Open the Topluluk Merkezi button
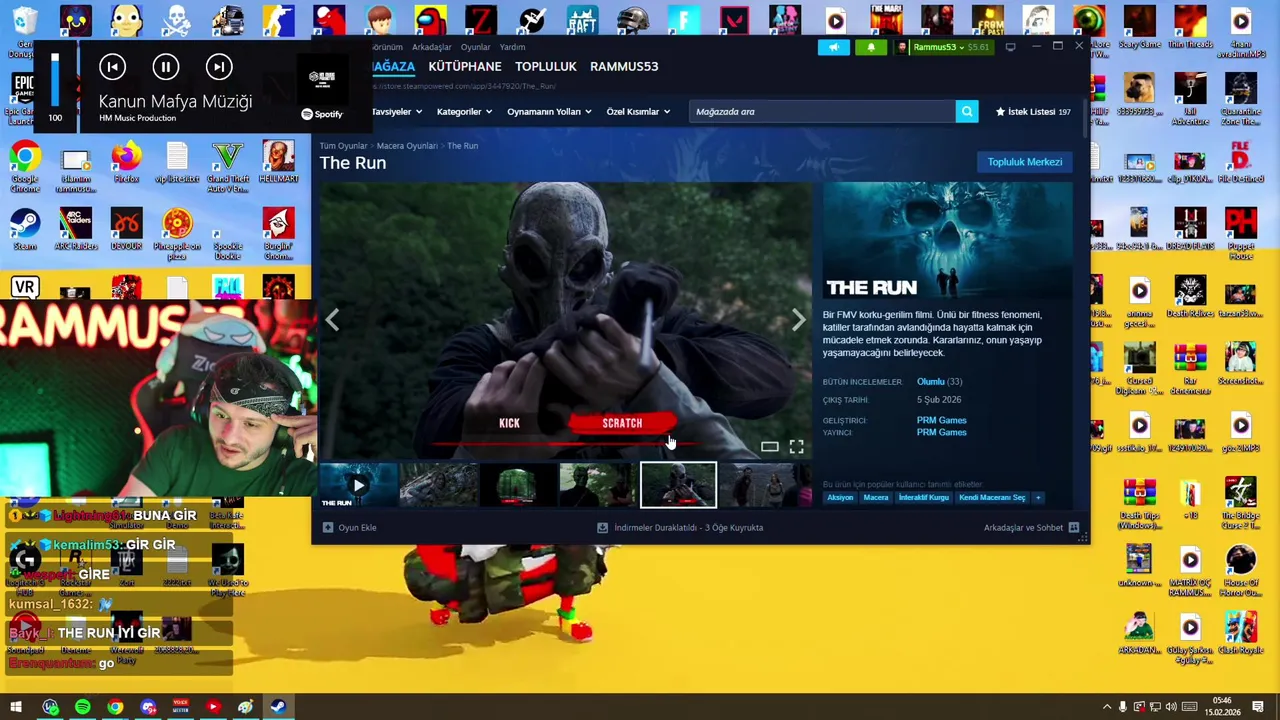 (1025, 162)
